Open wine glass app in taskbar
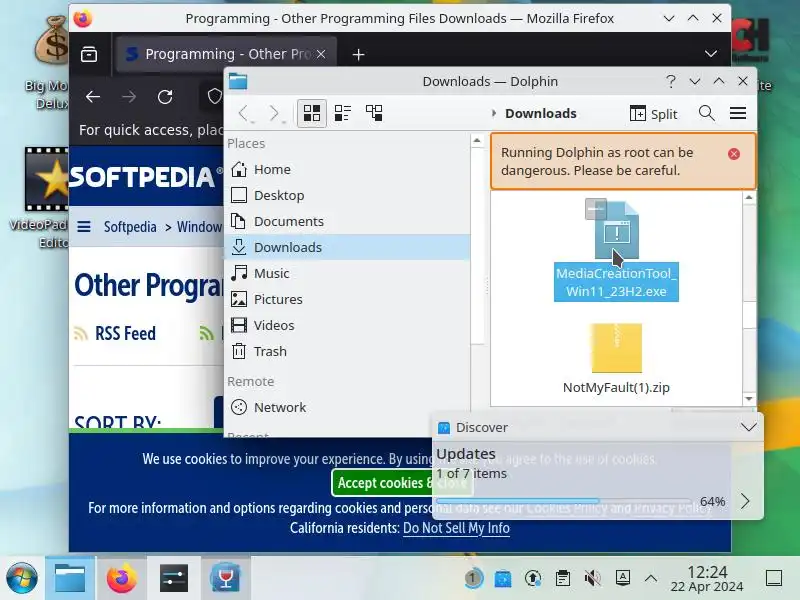This screenshot has height=600, width=800. tap(225, 578)
